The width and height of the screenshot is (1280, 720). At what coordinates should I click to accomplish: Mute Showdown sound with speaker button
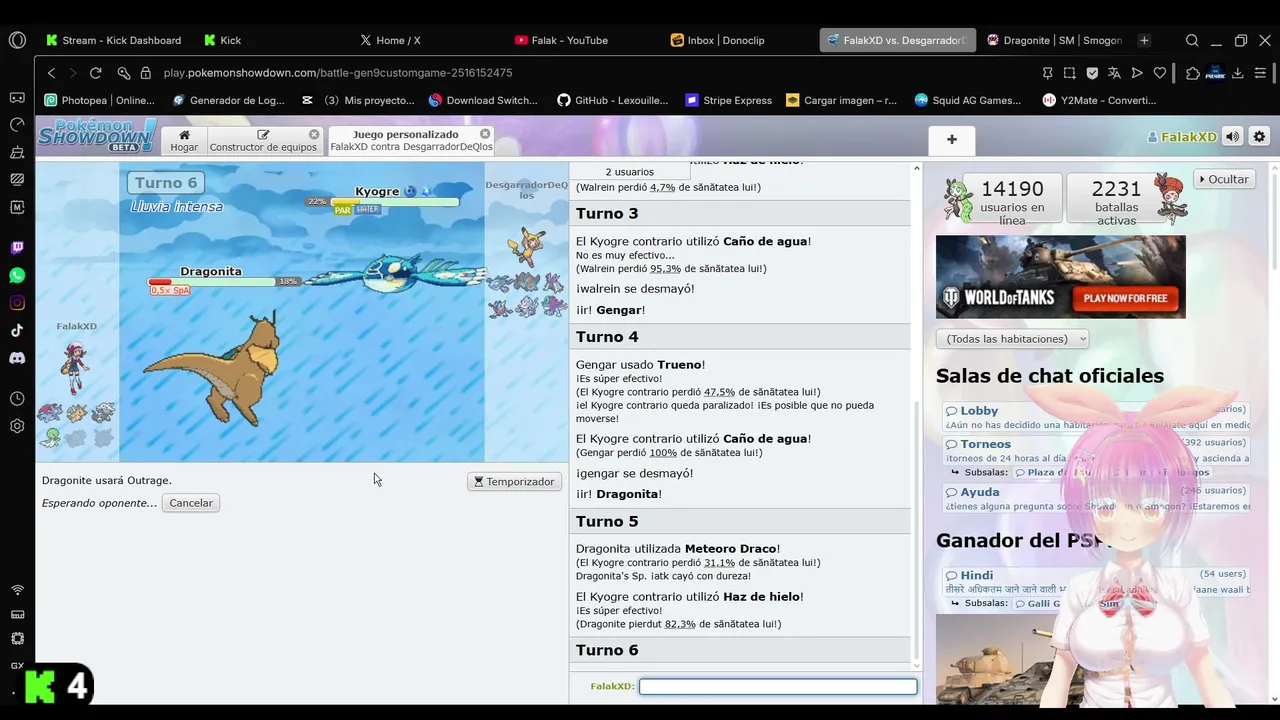pyautogui.click(x=1233, y=137)
